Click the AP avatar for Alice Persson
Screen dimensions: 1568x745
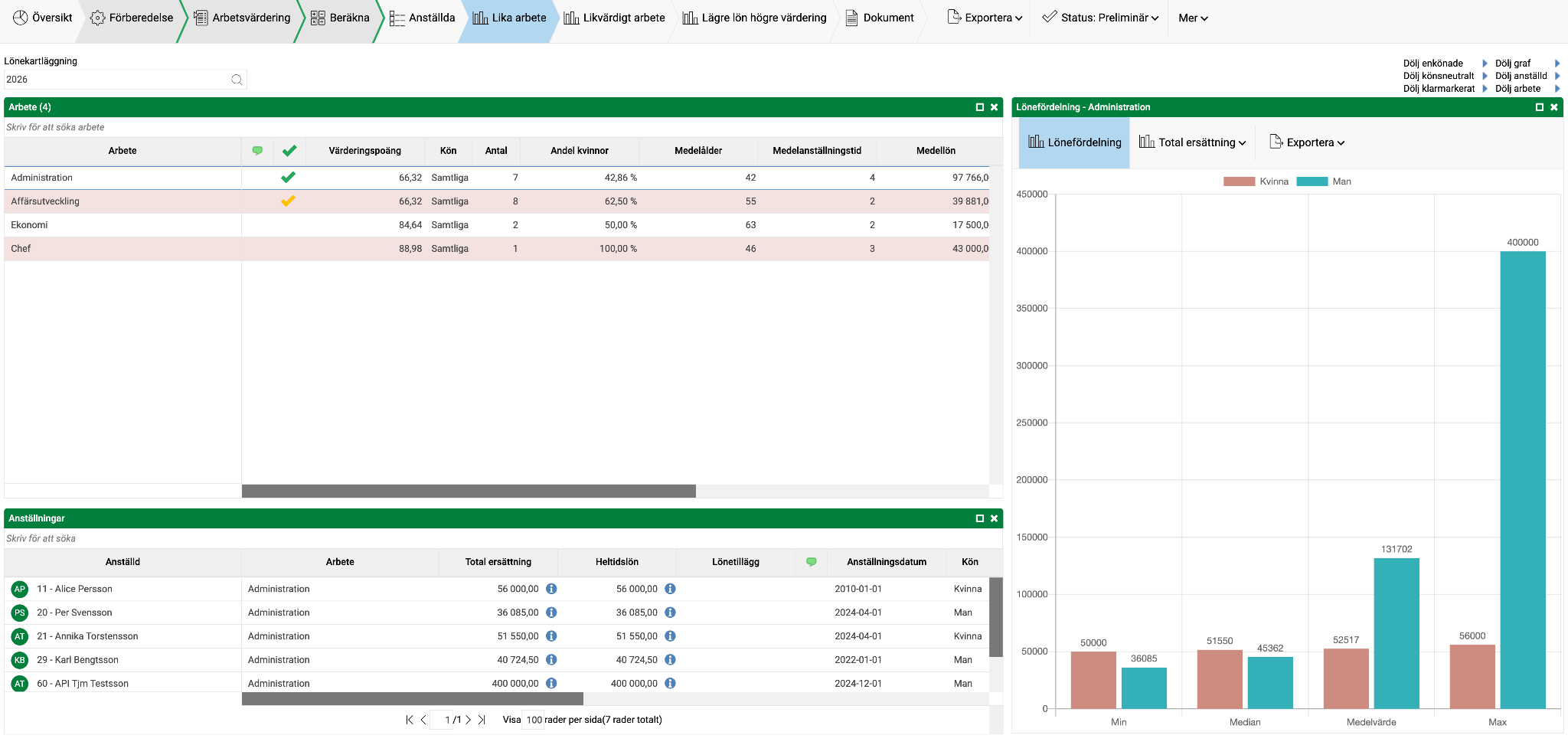(x=20, y=589)
